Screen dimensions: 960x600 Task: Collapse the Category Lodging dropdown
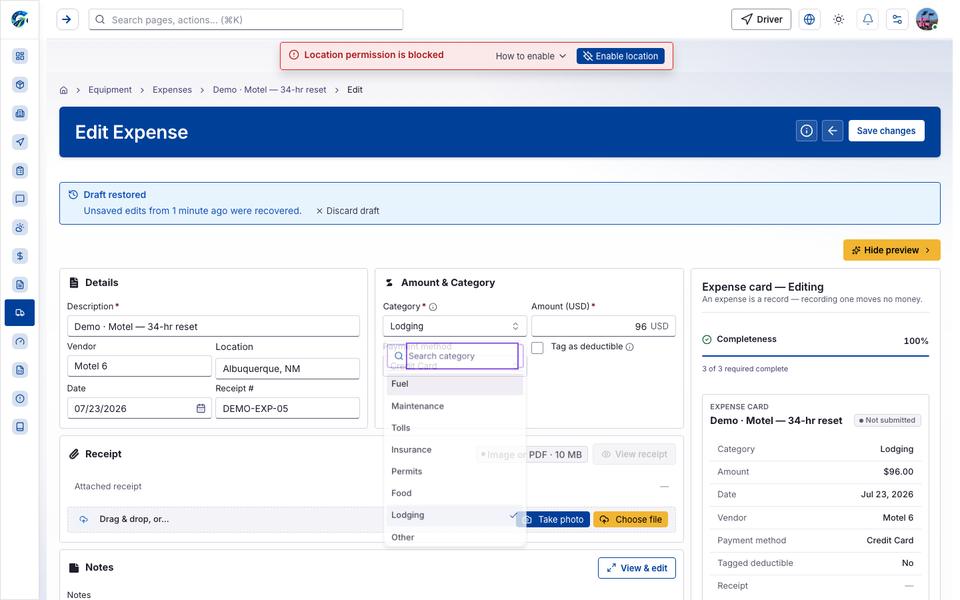click(454, 326)
